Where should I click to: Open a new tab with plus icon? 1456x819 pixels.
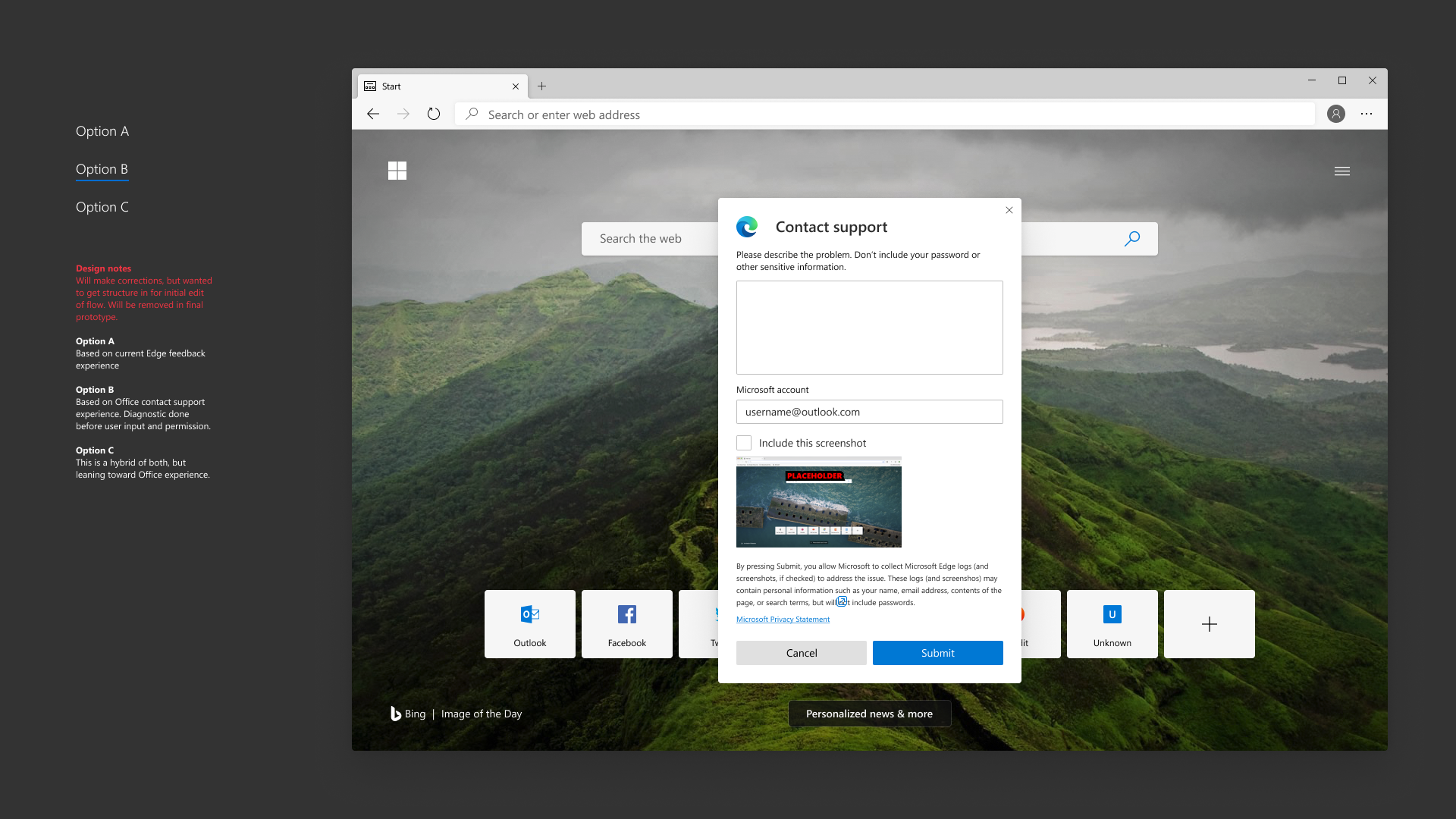pyautogui.click(x=541, y=86)
